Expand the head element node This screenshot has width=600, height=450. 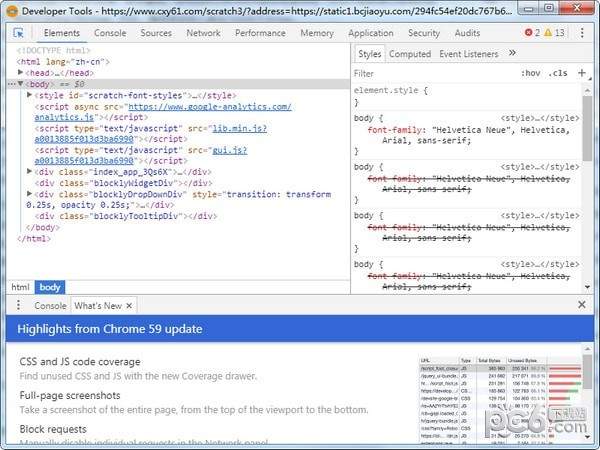[x=22, y=73]
